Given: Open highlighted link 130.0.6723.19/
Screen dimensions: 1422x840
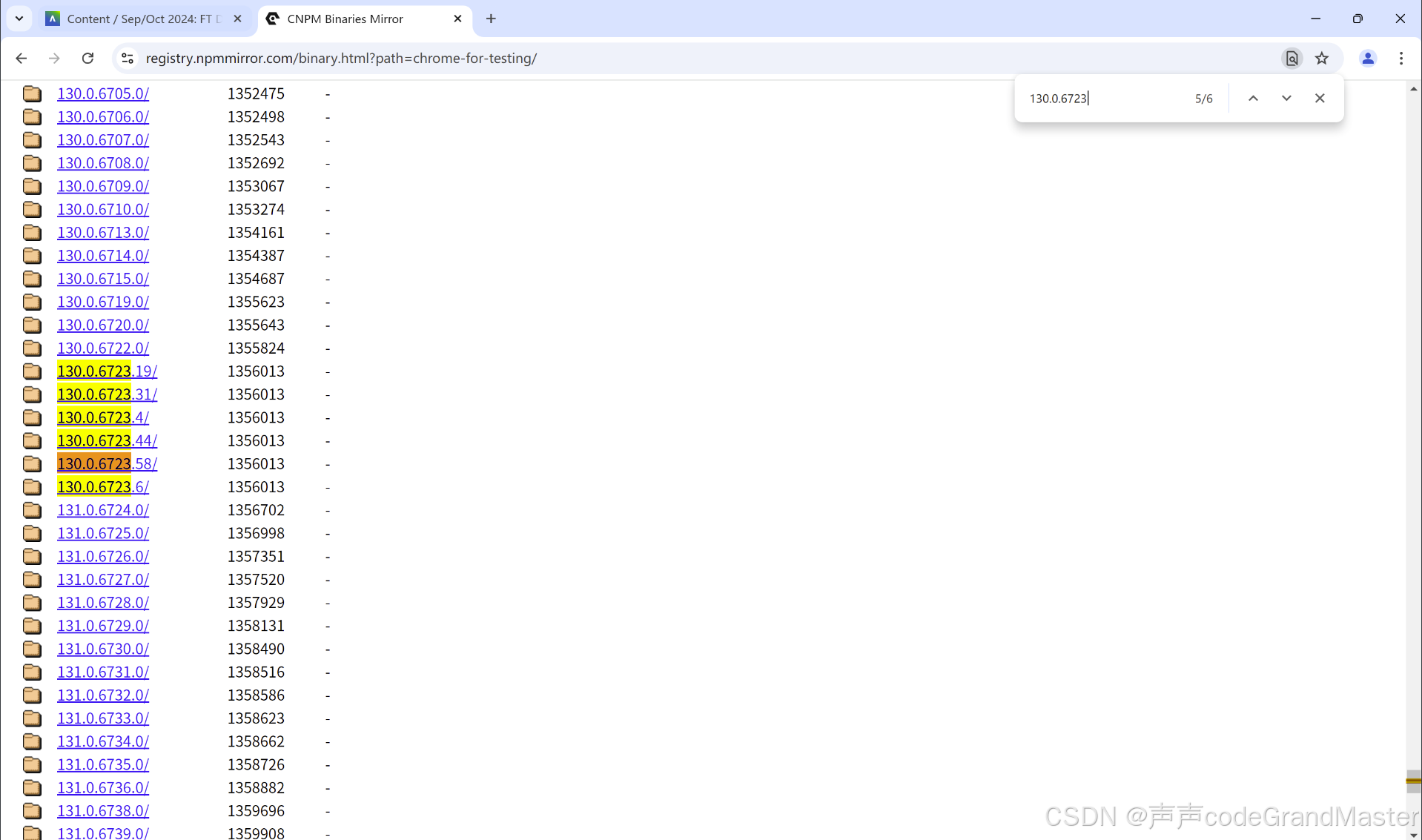Looking at the screenshot, I should pos(108,371).
